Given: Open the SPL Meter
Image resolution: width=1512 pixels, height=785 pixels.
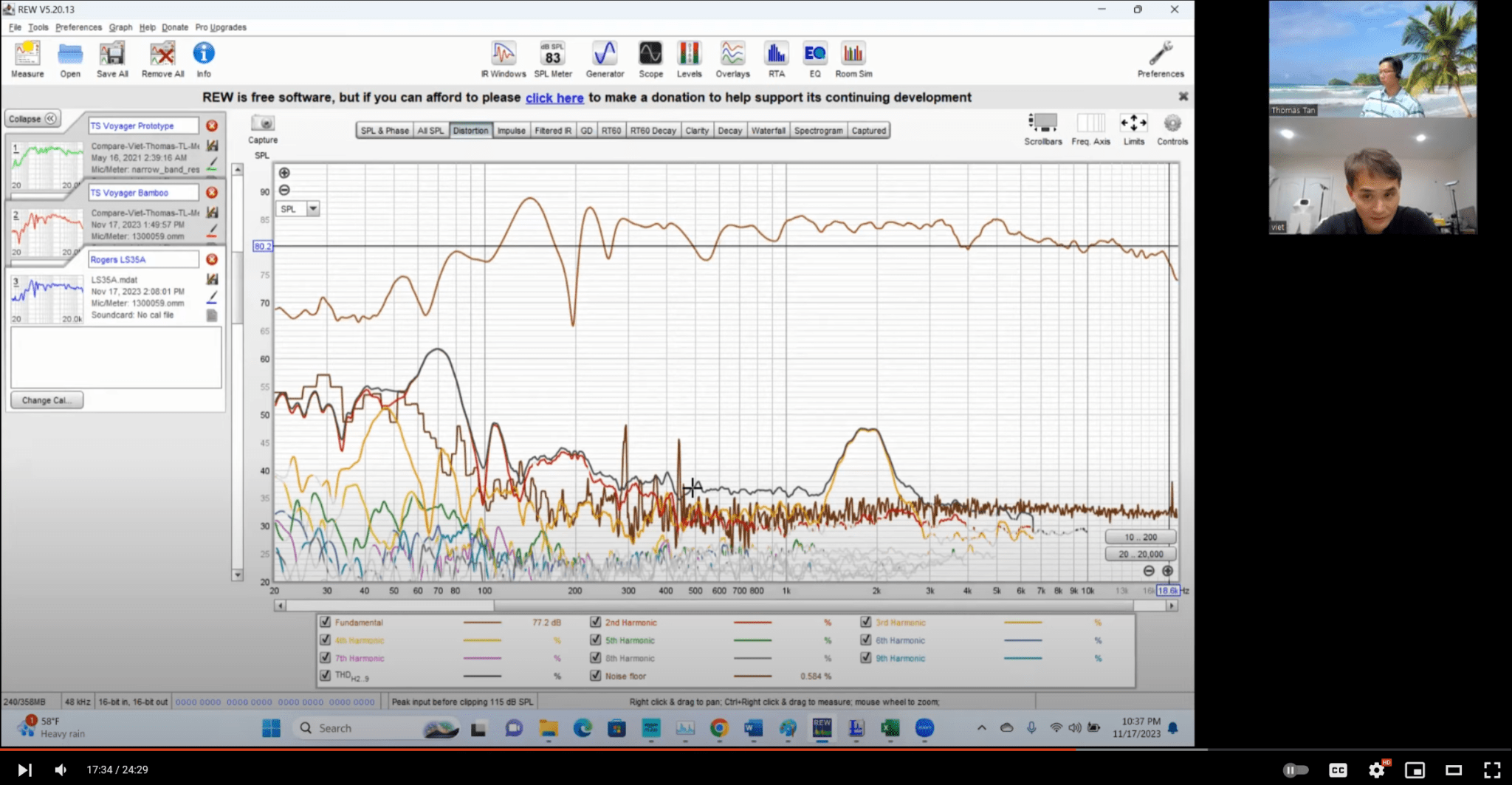Looking at the screenshot, I should 553,59.
